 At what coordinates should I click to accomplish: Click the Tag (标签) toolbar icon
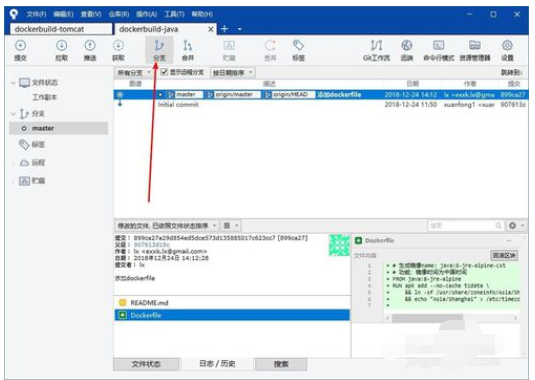click(x=298, y=45)
